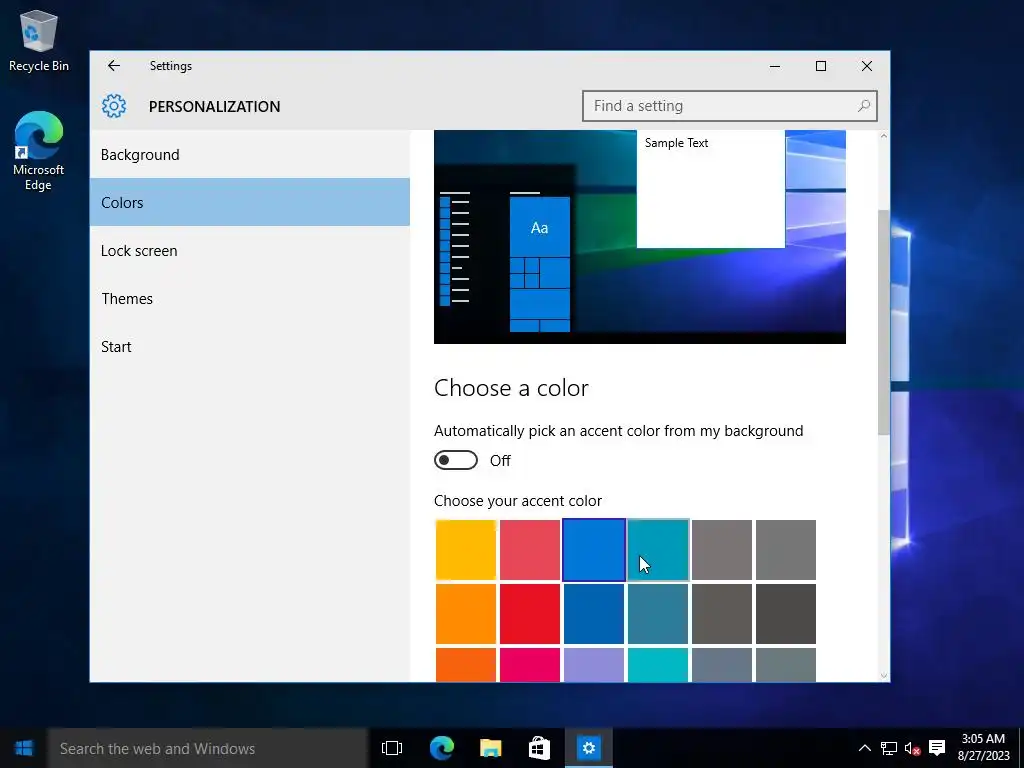Pick the darker blue swatch in second row
1024x768 pixels.
click(x=594, y=614)
